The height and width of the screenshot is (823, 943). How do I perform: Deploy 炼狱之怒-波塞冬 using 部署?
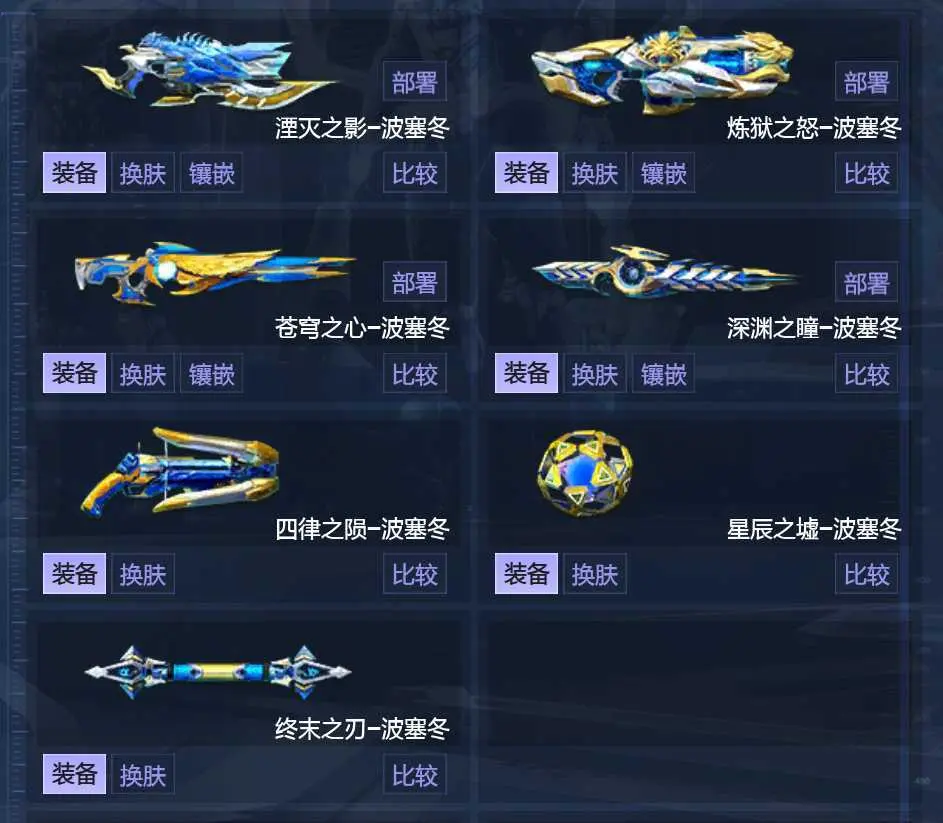[x=867, y=81]
